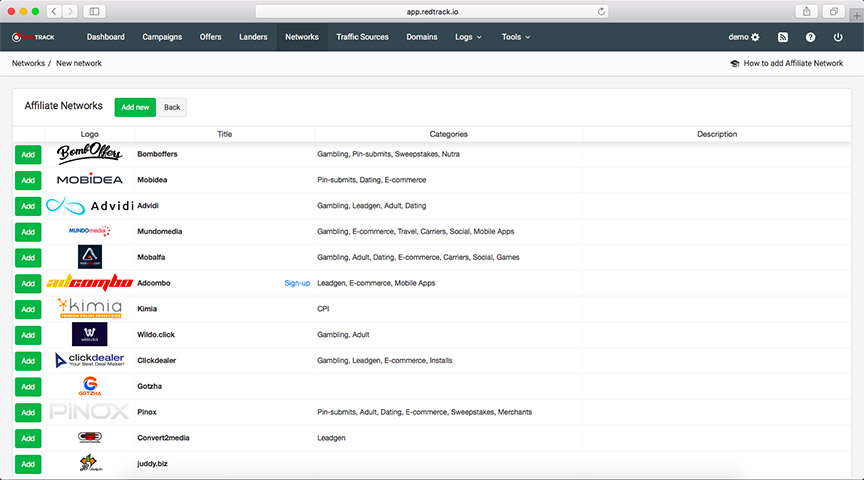Click the Back button
The height and width of the screenshot is (480, 864).
(172, 107)
